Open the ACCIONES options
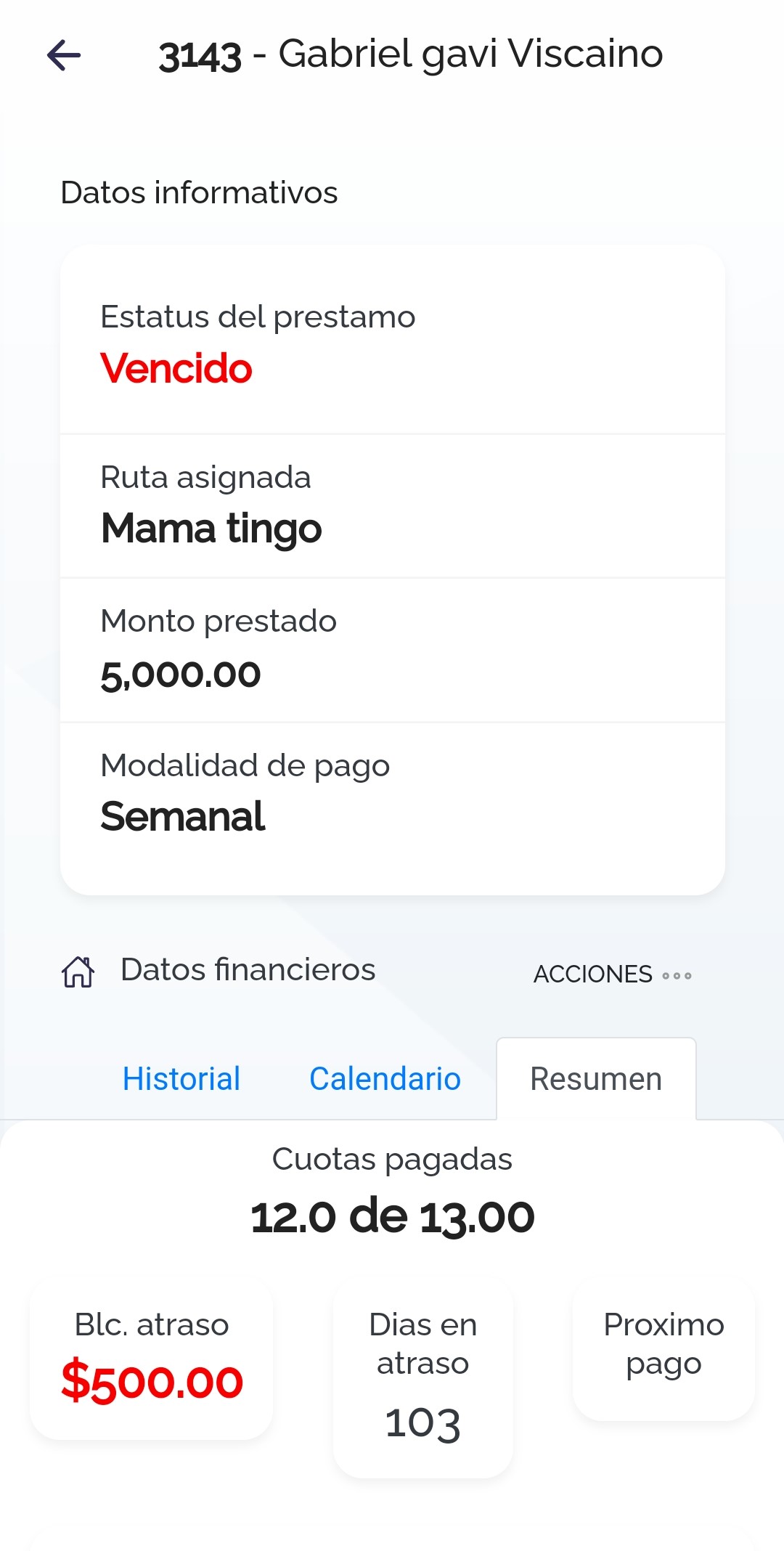The width and height of the screenshot is (784, 1551). 593,974
